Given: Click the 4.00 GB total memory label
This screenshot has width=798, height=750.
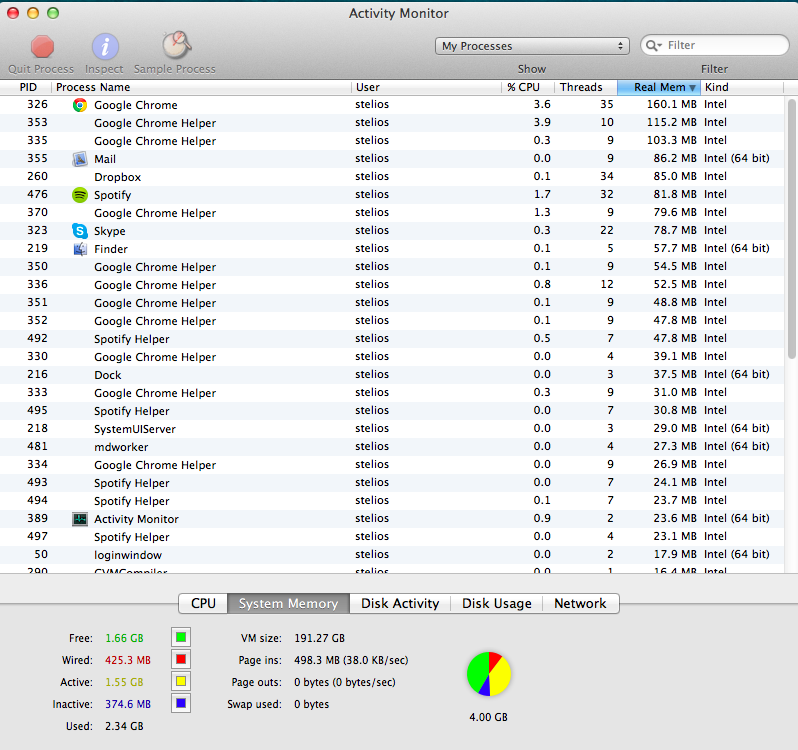Looking at the screenshot, I should [489, 717].
